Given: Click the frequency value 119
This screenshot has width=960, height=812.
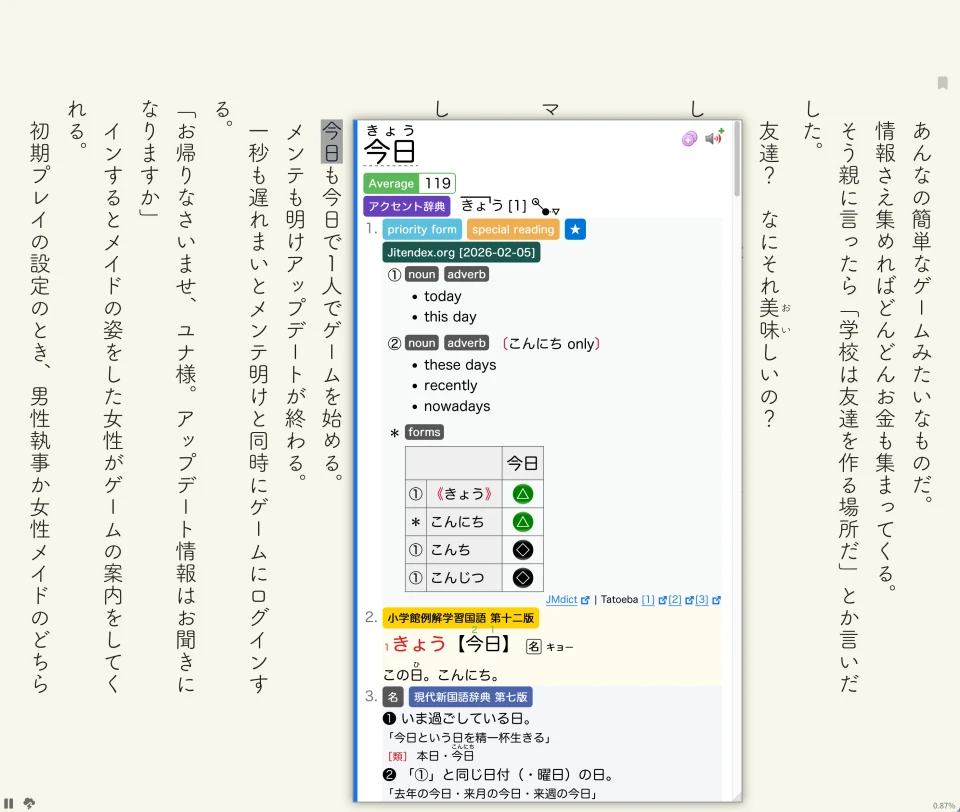Looking at the screenshot, I should [437, 183].
